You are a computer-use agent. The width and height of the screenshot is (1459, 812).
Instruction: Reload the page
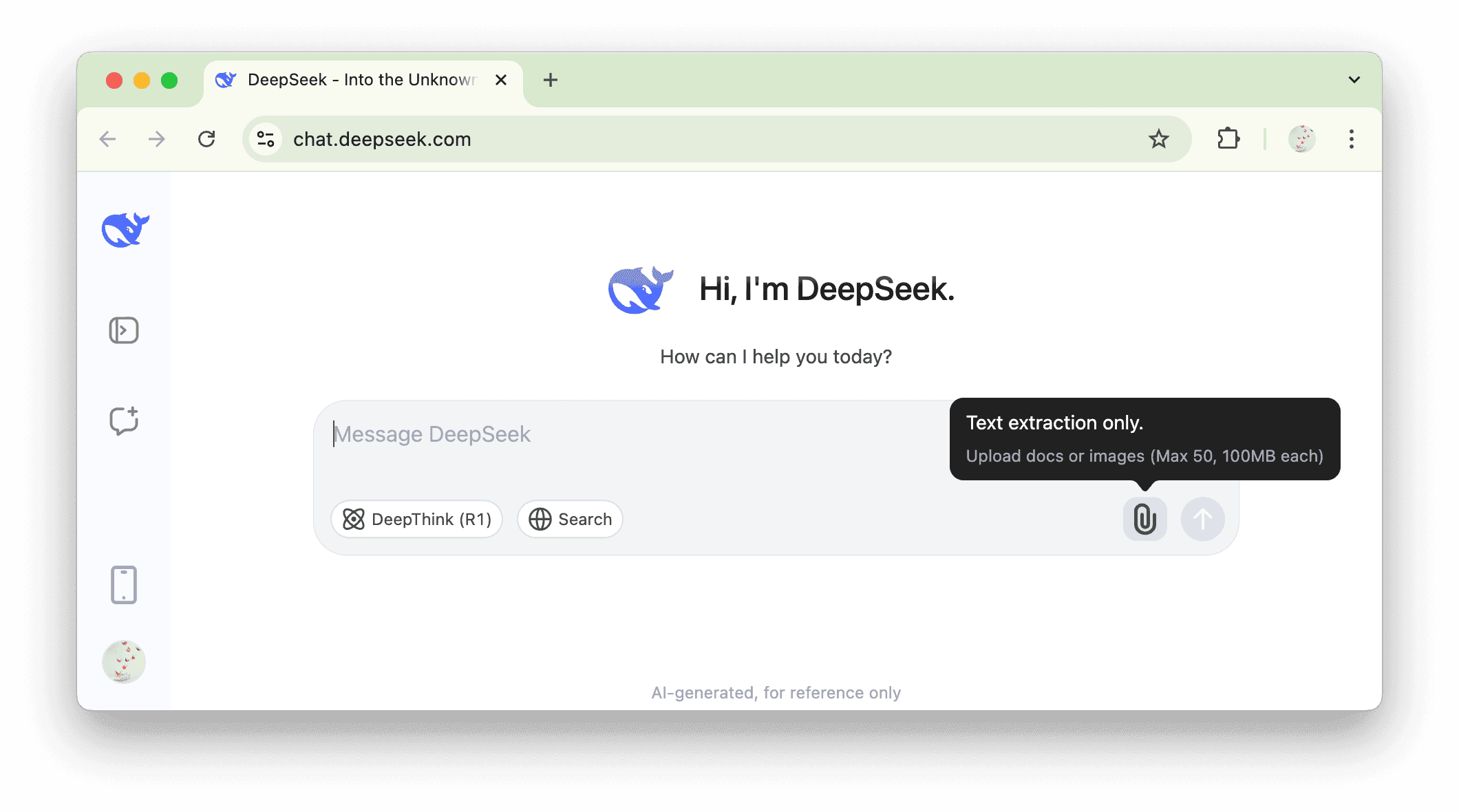point(206,139)
